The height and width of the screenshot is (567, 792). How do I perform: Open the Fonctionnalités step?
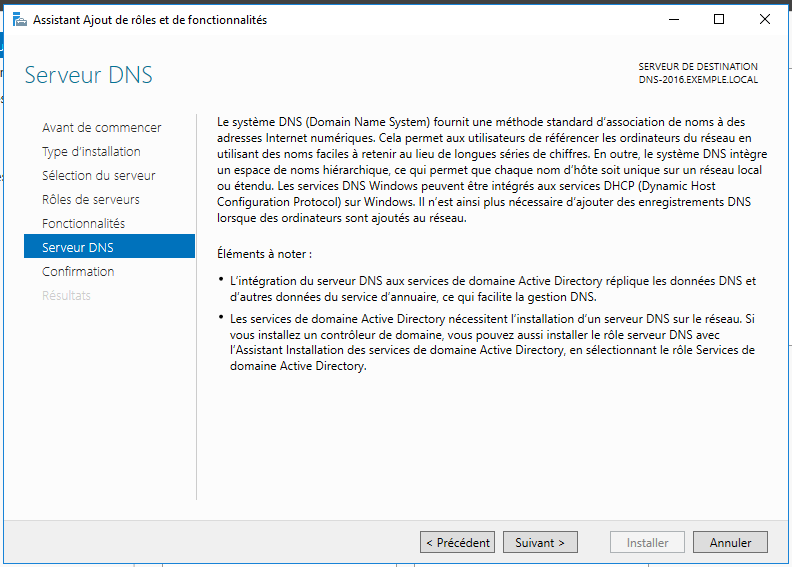click(83, 223)
